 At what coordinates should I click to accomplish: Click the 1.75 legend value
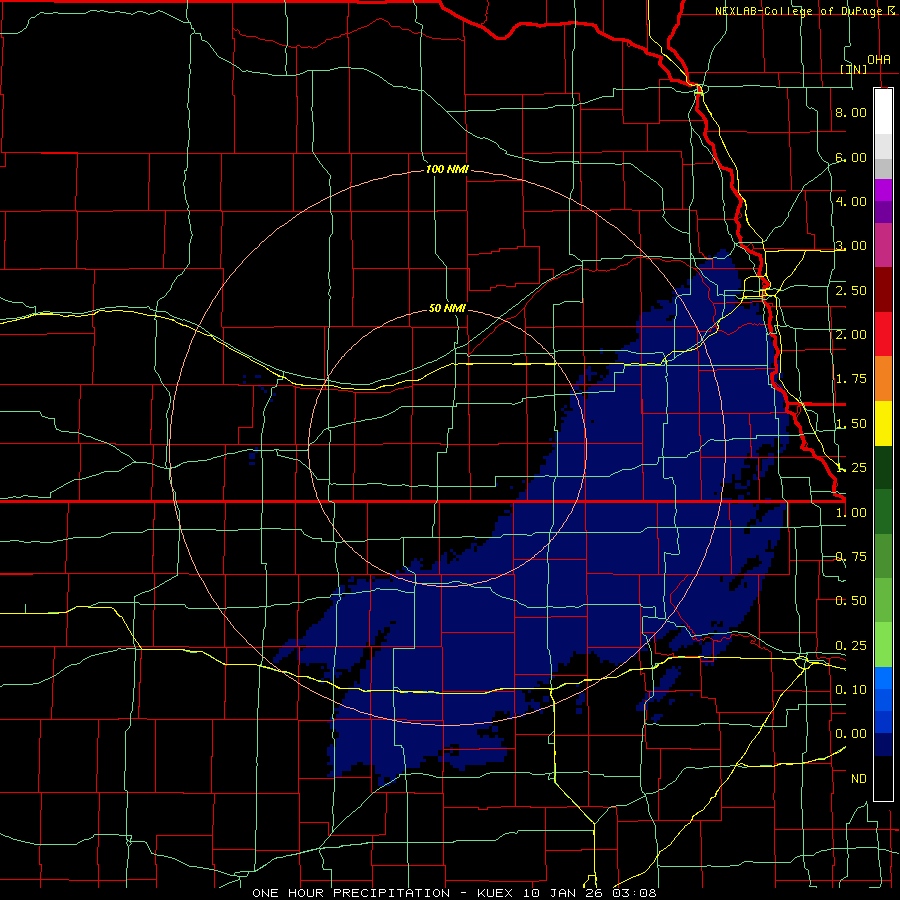point(851,379)
